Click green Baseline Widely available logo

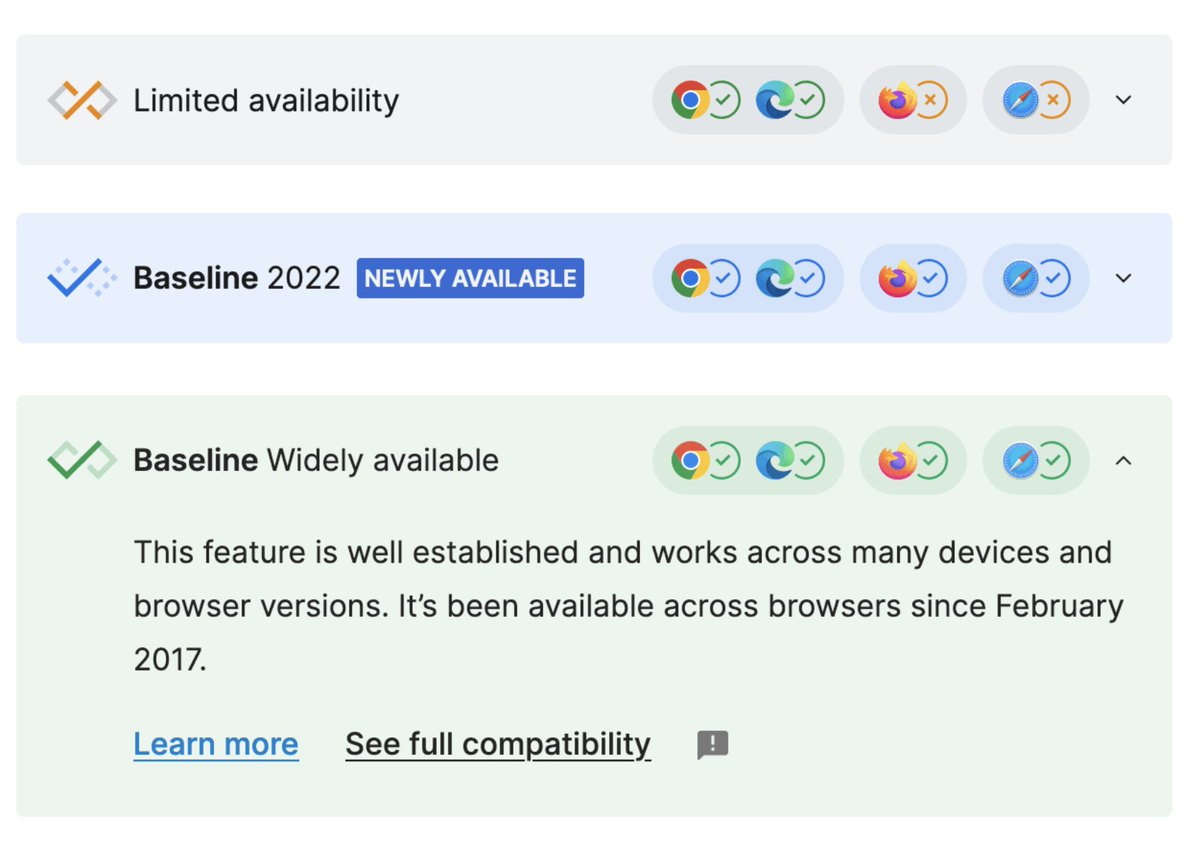click(x=82, y=460)
